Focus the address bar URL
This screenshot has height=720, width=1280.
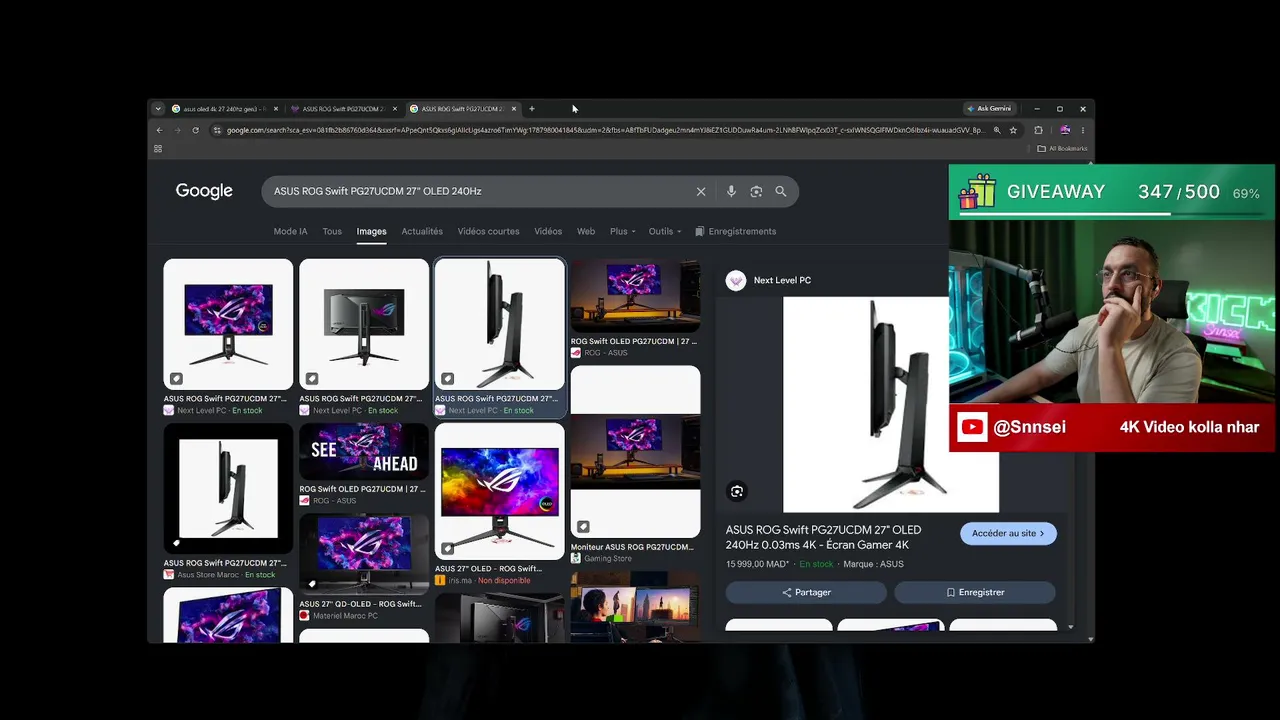click(604, 130)
